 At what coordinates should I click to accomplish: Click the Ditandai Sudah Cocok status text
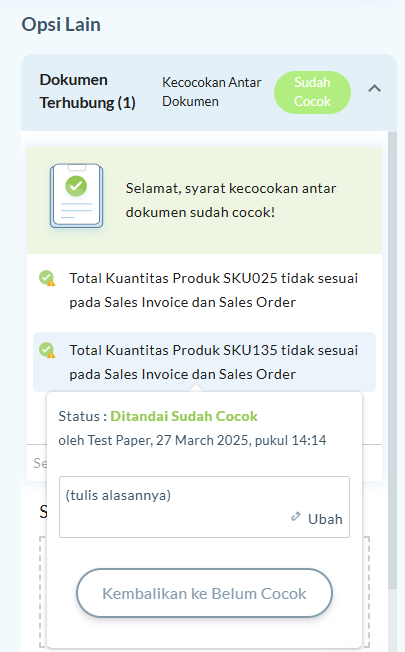(184, 416)
